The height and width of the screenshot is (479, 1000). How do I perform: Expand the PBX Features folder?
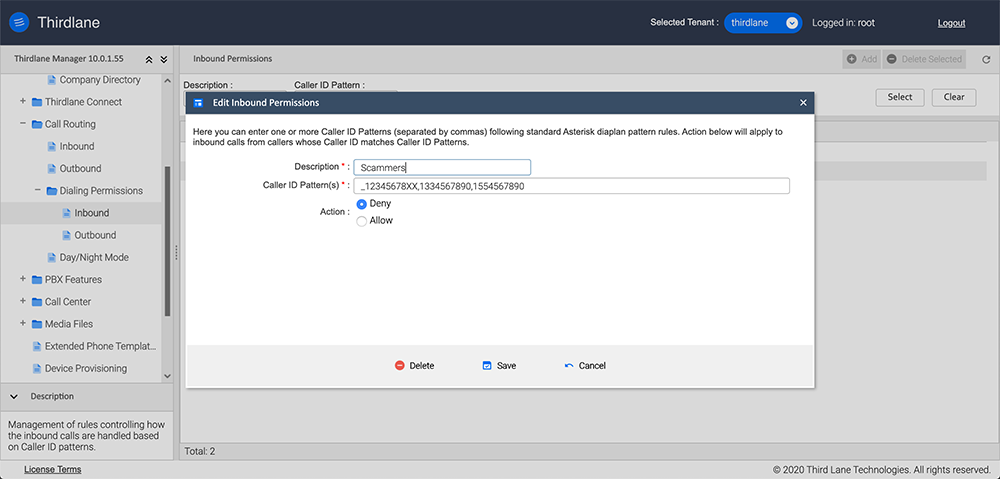22,279
